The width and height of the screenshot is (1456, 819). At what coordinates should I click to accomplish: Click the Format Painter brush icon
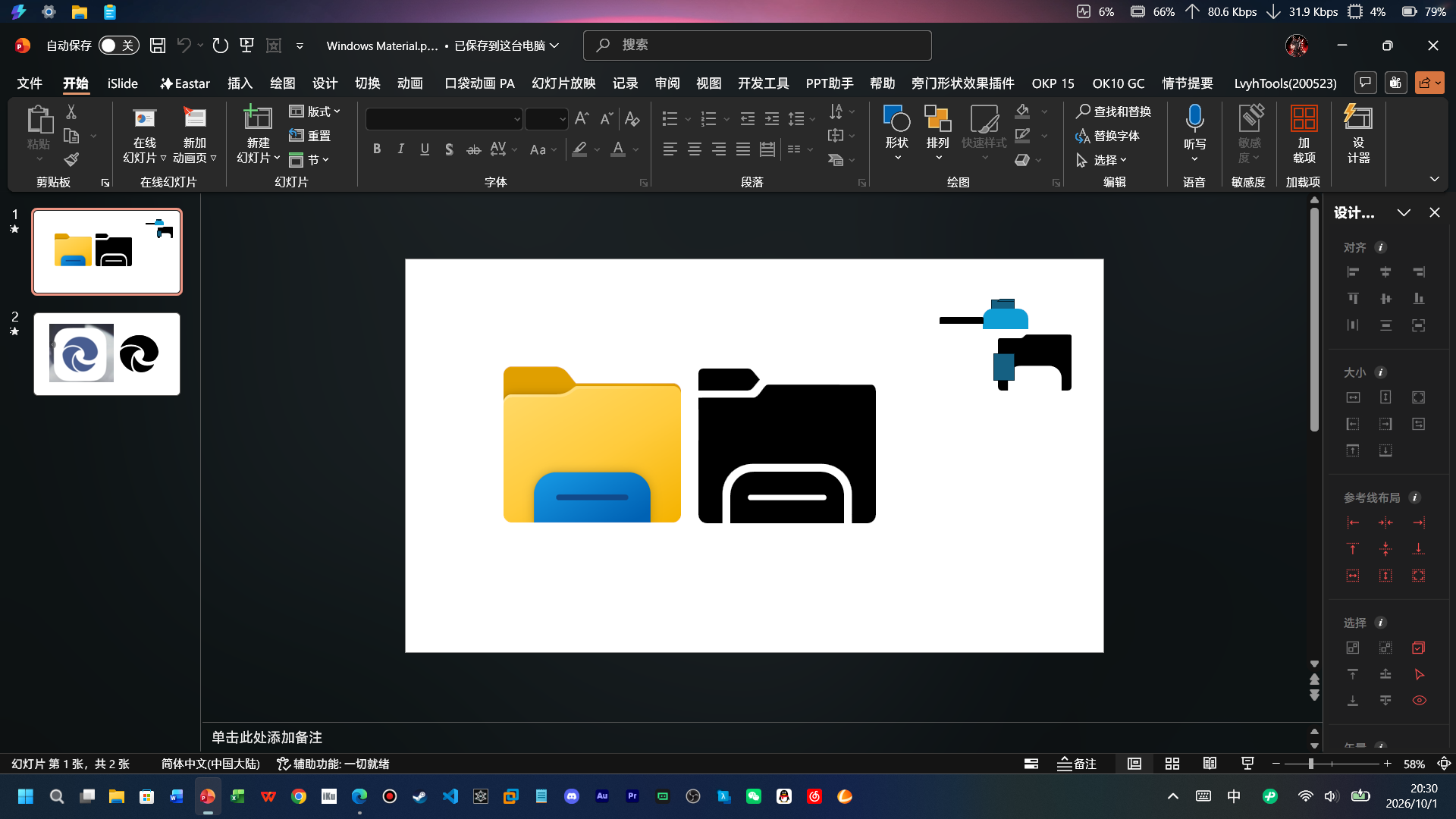pos(71,159)
